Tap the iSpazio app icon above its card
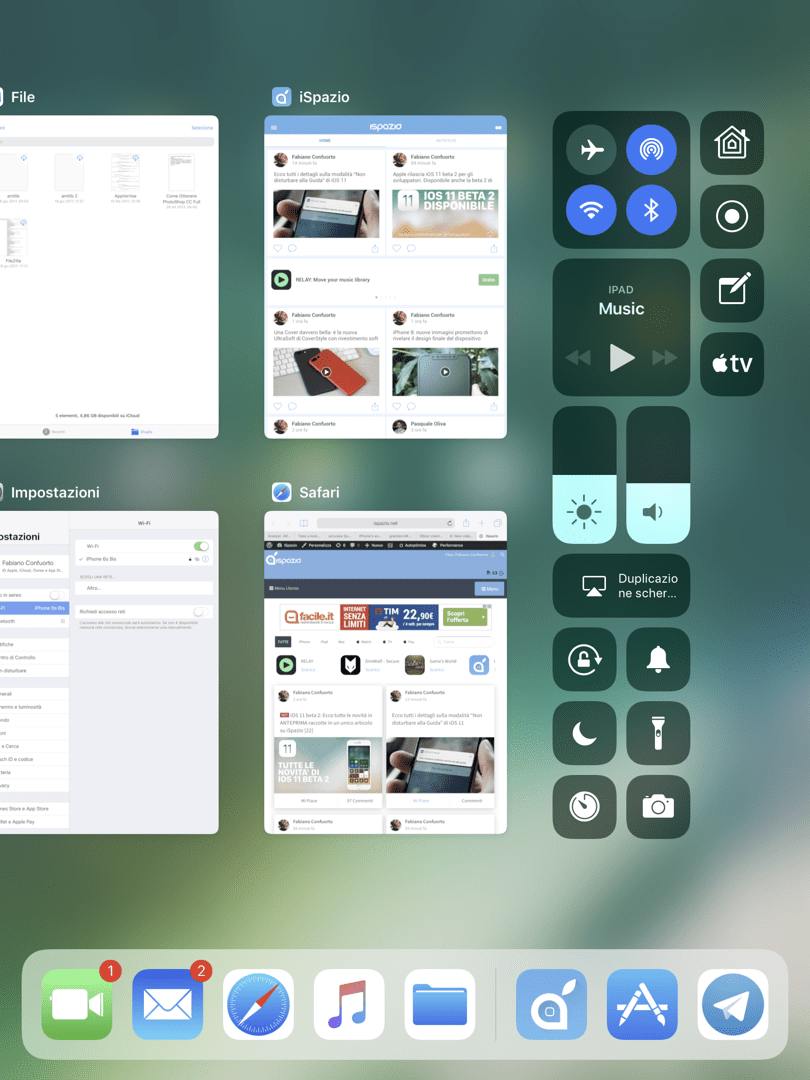 pos(282,97)
